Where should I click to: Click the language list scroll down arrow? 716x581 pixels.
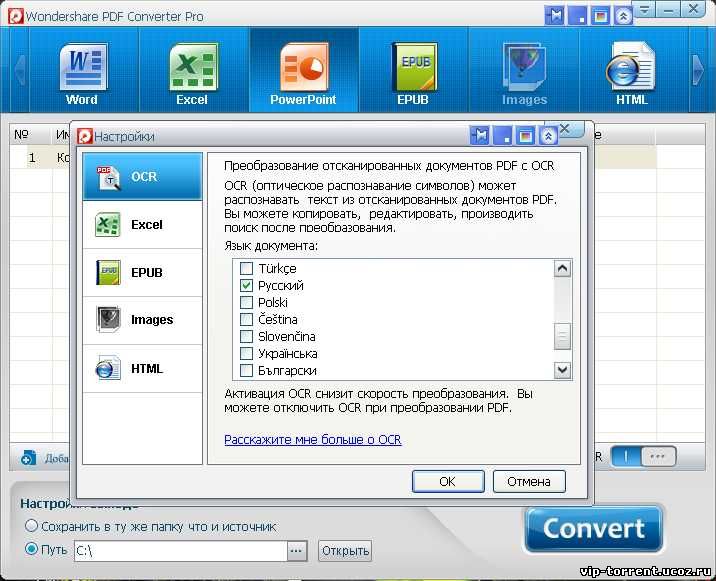coord(563,370)
